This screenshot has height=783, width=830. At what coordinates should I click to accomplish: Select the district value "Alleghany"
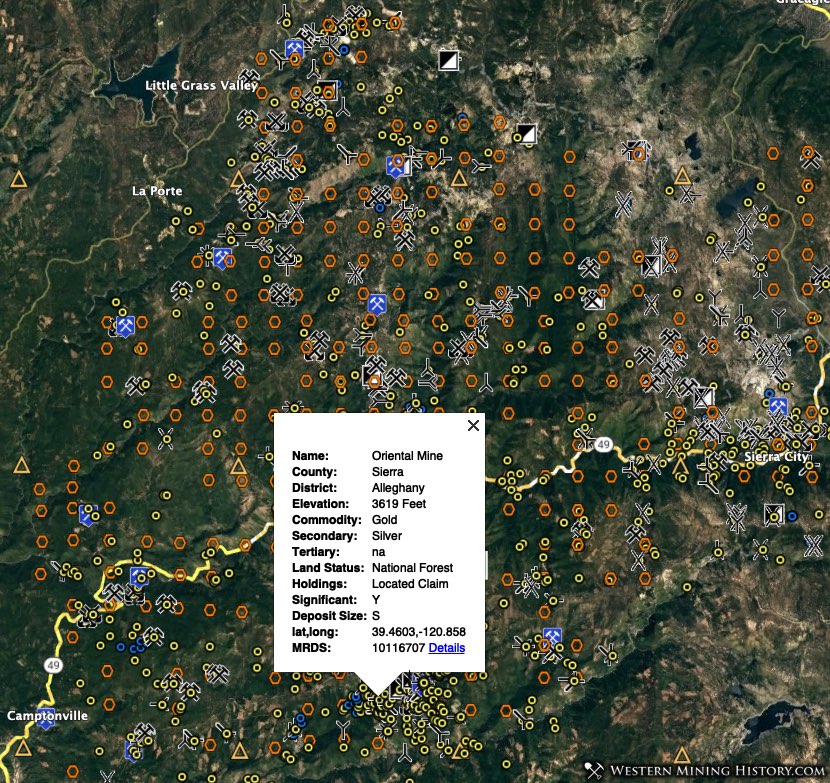pos(398,488)
